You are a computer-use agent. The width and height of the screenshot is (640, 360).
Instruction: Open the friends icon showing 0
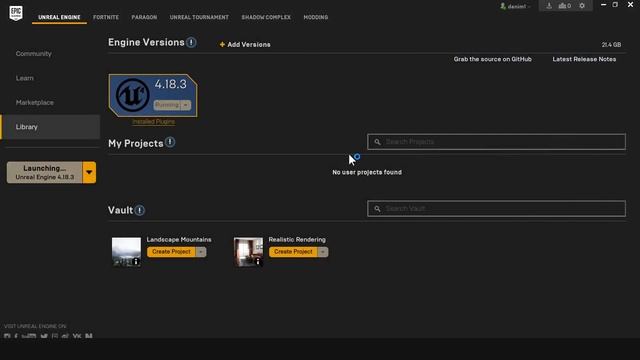564,6
